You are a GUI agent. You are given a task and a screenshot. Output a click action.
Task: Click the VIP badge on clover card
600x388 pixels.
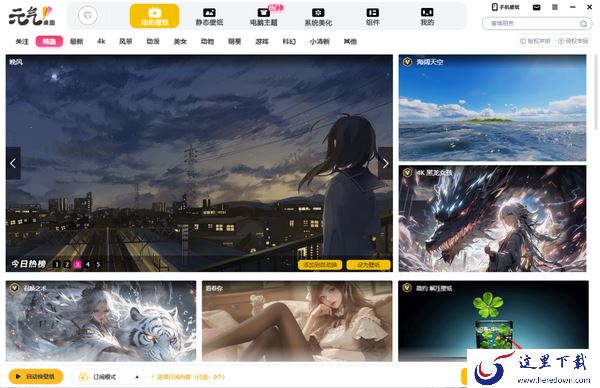point(407,287)
